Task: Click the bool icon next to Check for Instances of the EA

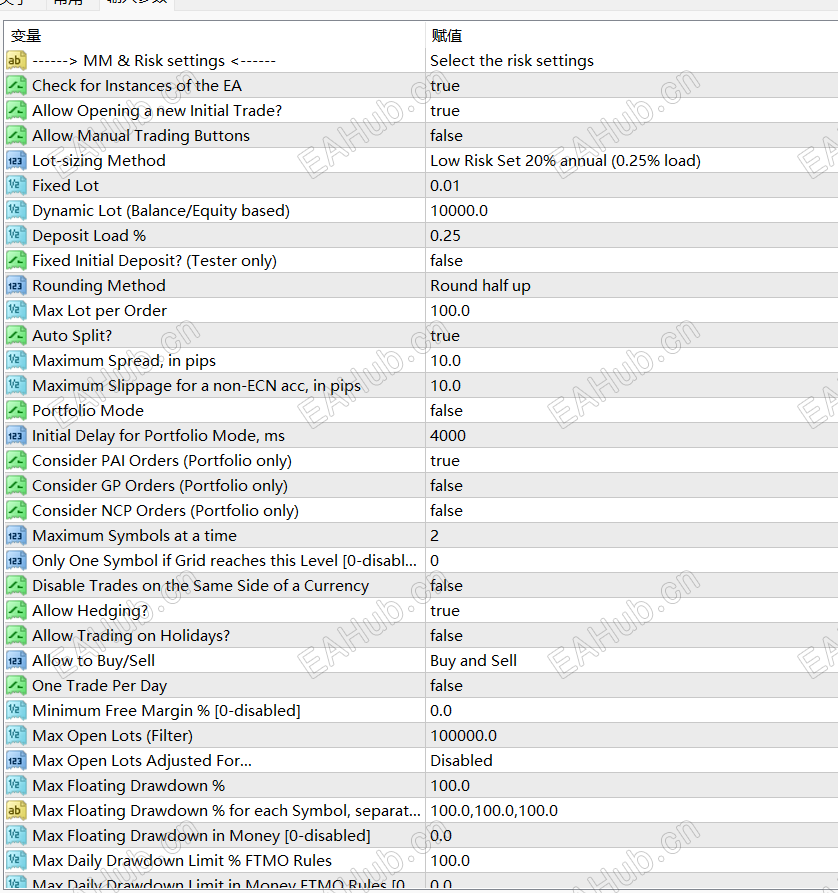Action: (16, 85)
